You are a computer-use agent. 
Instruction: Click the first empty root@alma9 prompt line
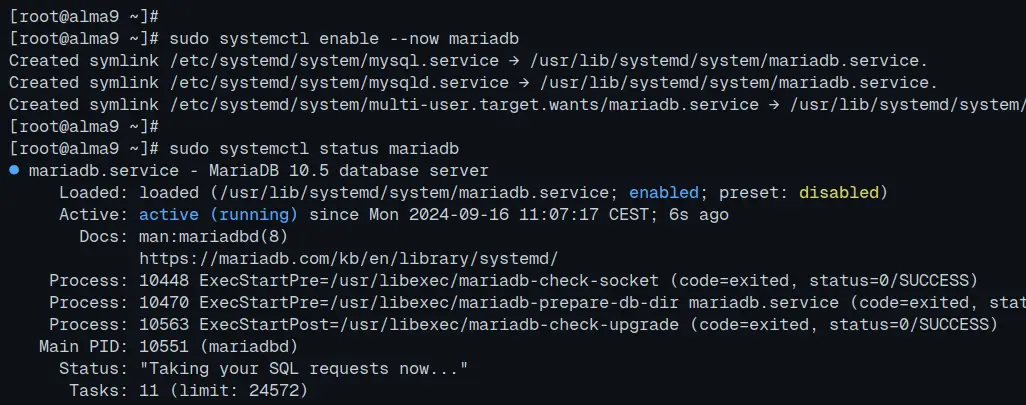click(x=84, y=16)
